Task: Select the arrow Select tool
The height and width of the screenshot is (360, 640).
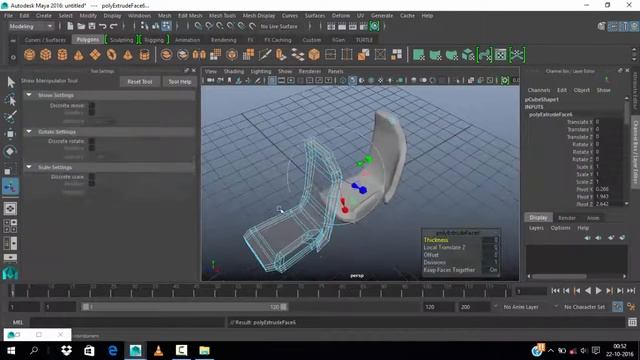Action: coord(11,82)
